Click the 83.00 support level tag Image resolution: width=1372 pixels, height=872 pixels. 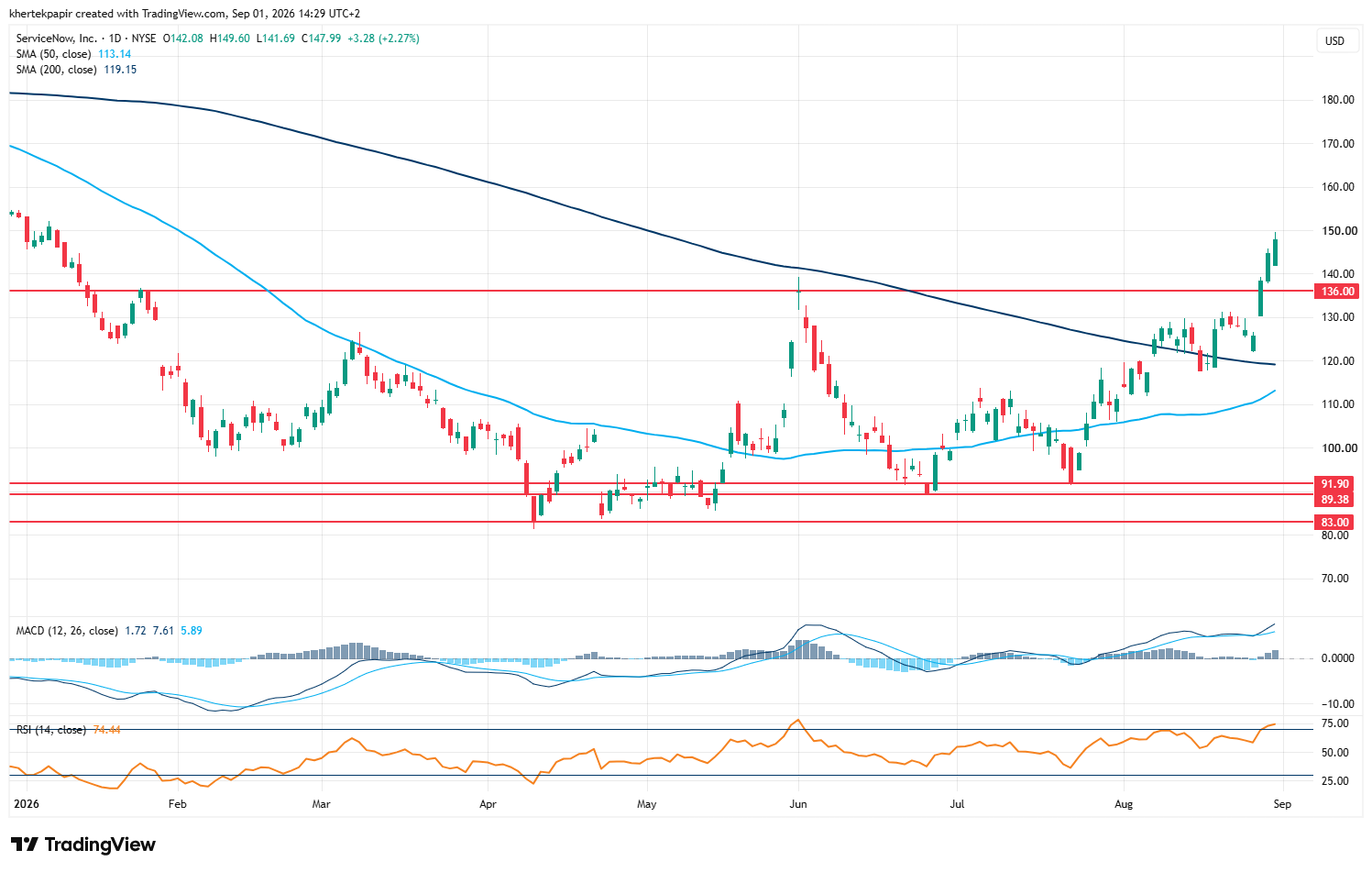(1334, 523)
